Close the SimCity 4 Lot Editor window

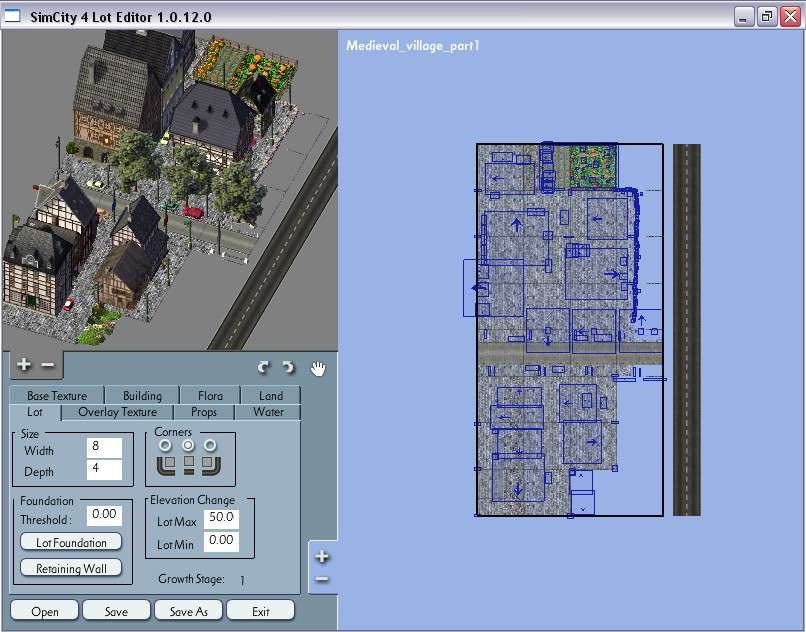click(x=790, y=17)
